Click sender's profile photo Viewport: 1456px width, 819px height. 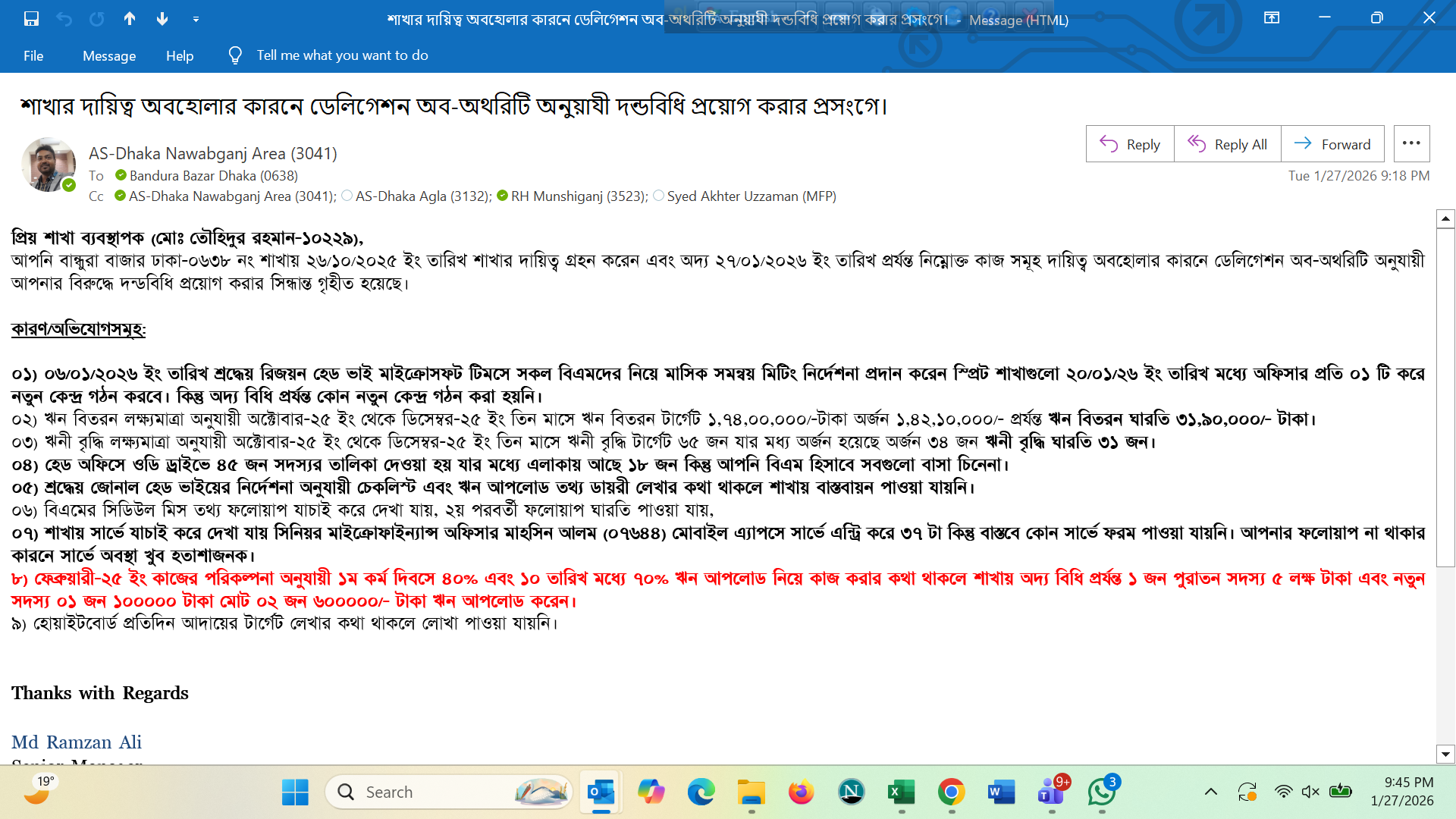49,165
